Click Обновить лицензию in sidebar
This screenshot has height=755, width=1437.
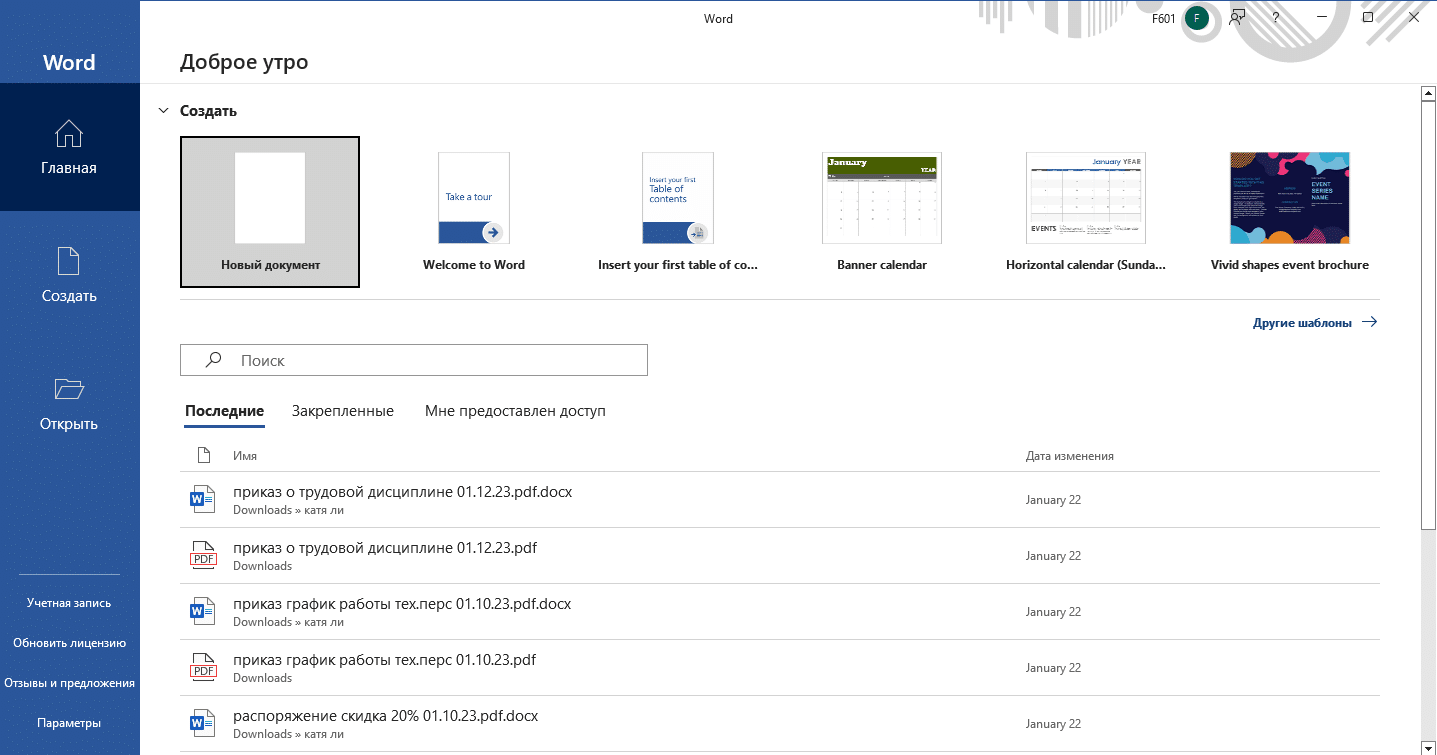pyautogui.click(x=69, y=643)
